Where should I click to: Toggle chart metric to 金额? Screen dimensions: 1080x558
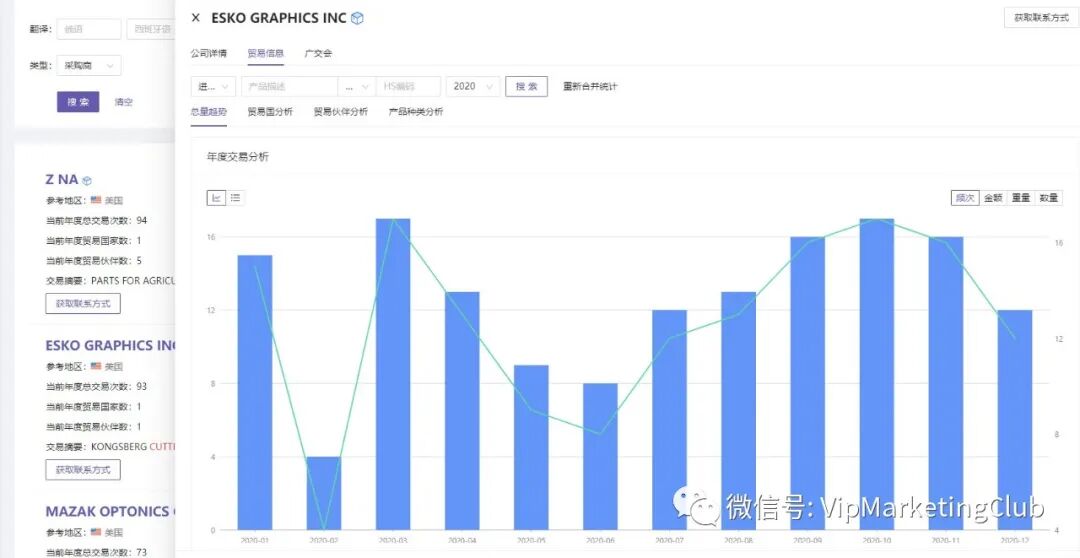pos(993,198)
